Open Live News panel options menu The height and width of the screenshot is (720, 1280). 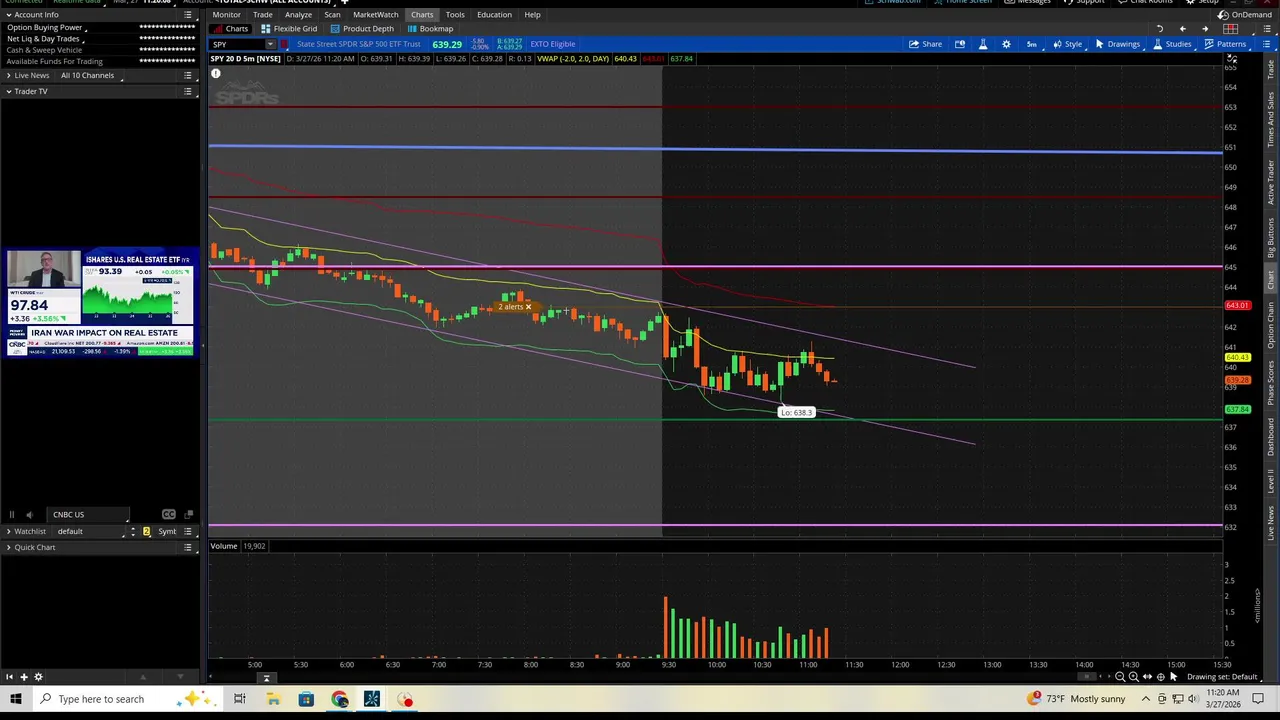pos(188,76)
